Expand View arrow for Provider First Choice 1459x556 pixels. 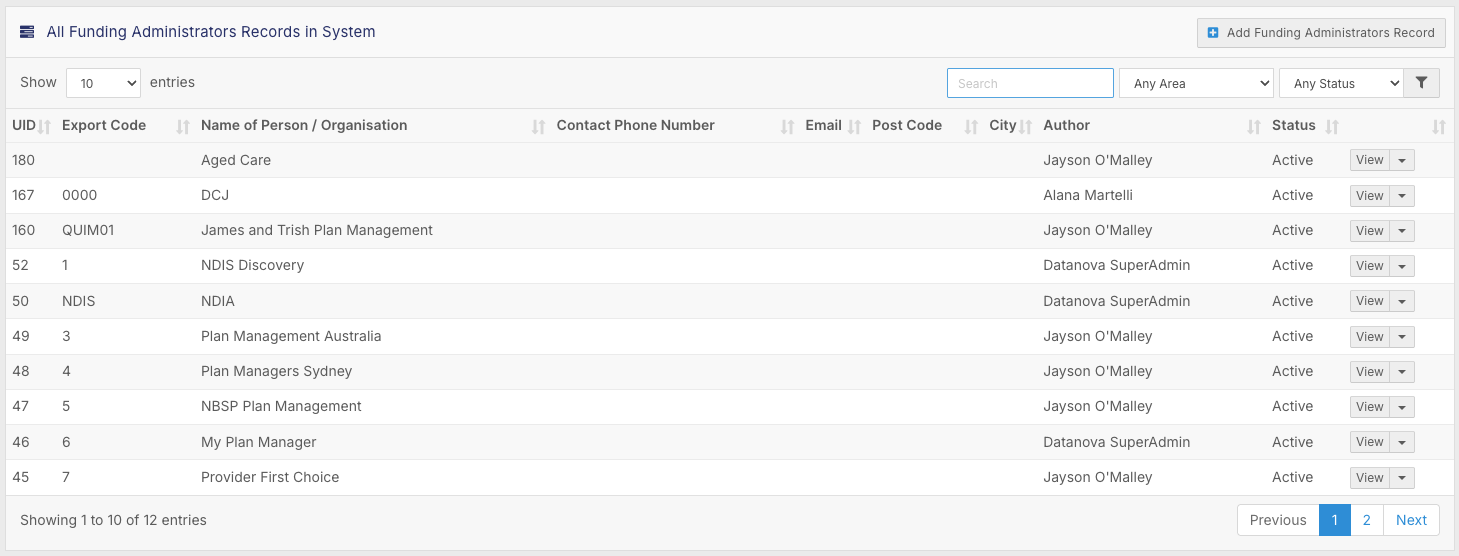1402,478
